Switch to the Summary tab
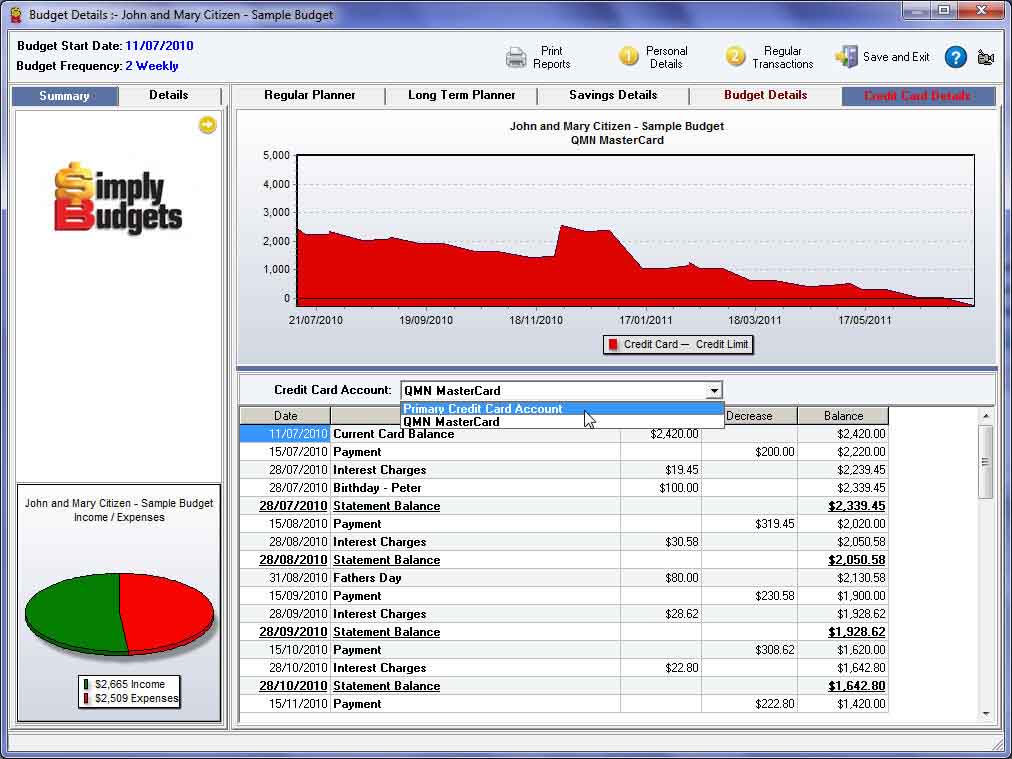1012x759 pixels. 65,96
